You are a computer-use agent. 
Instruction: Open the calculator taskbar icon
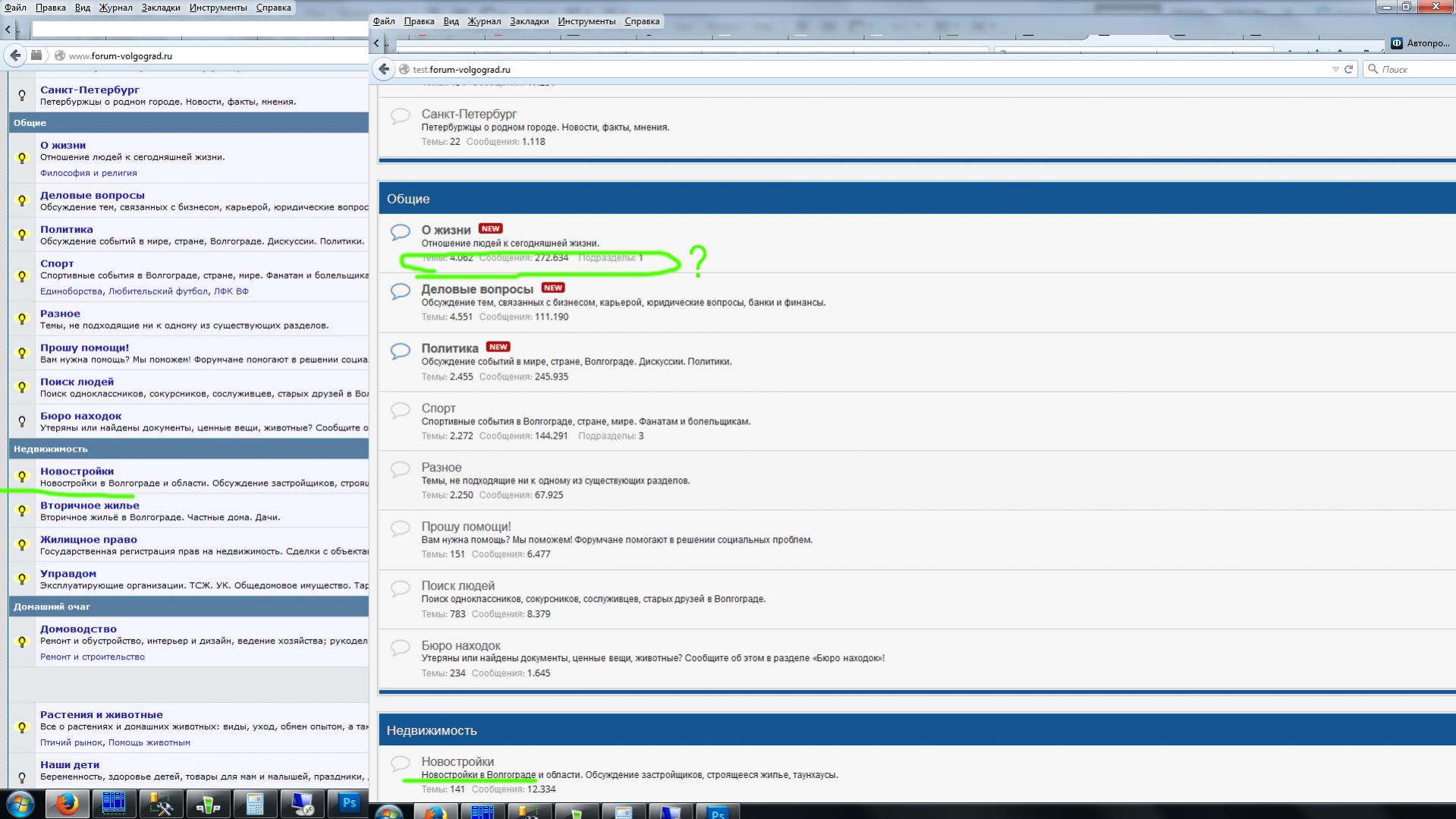[x=255, y=803]
